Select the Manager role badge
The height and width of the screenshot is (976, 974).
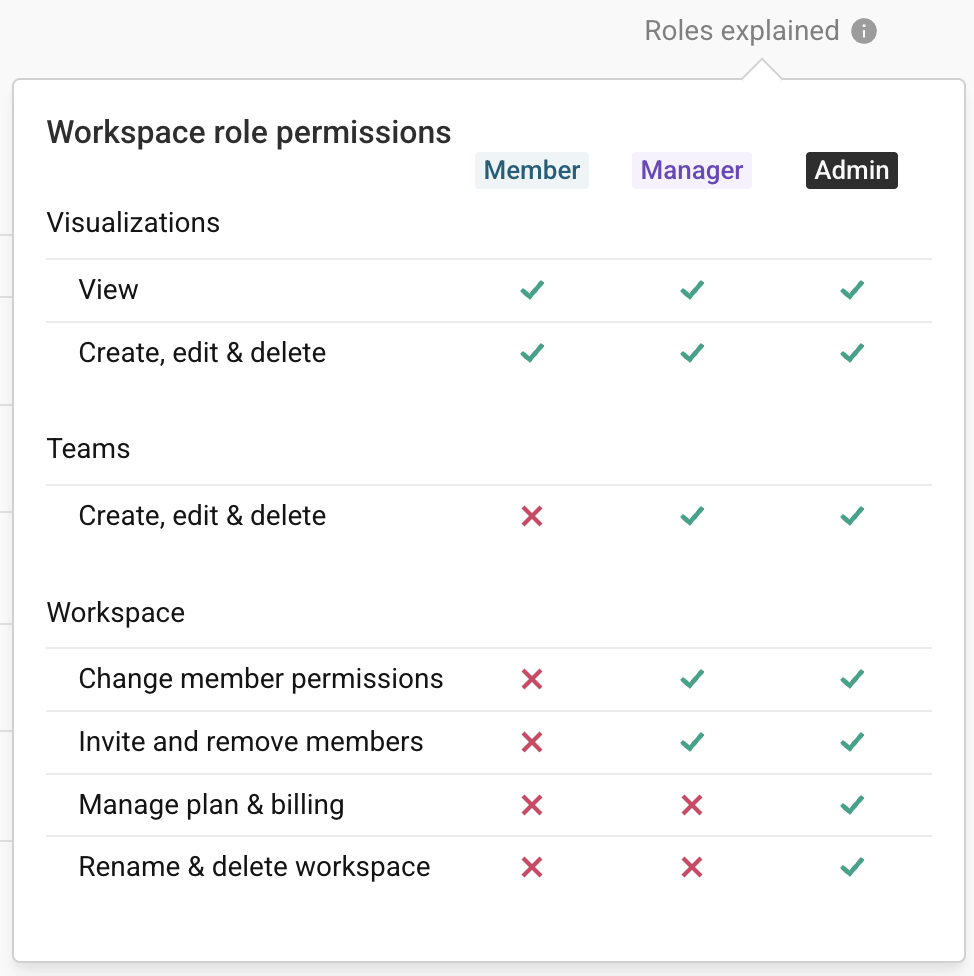[x=691, y=170]
